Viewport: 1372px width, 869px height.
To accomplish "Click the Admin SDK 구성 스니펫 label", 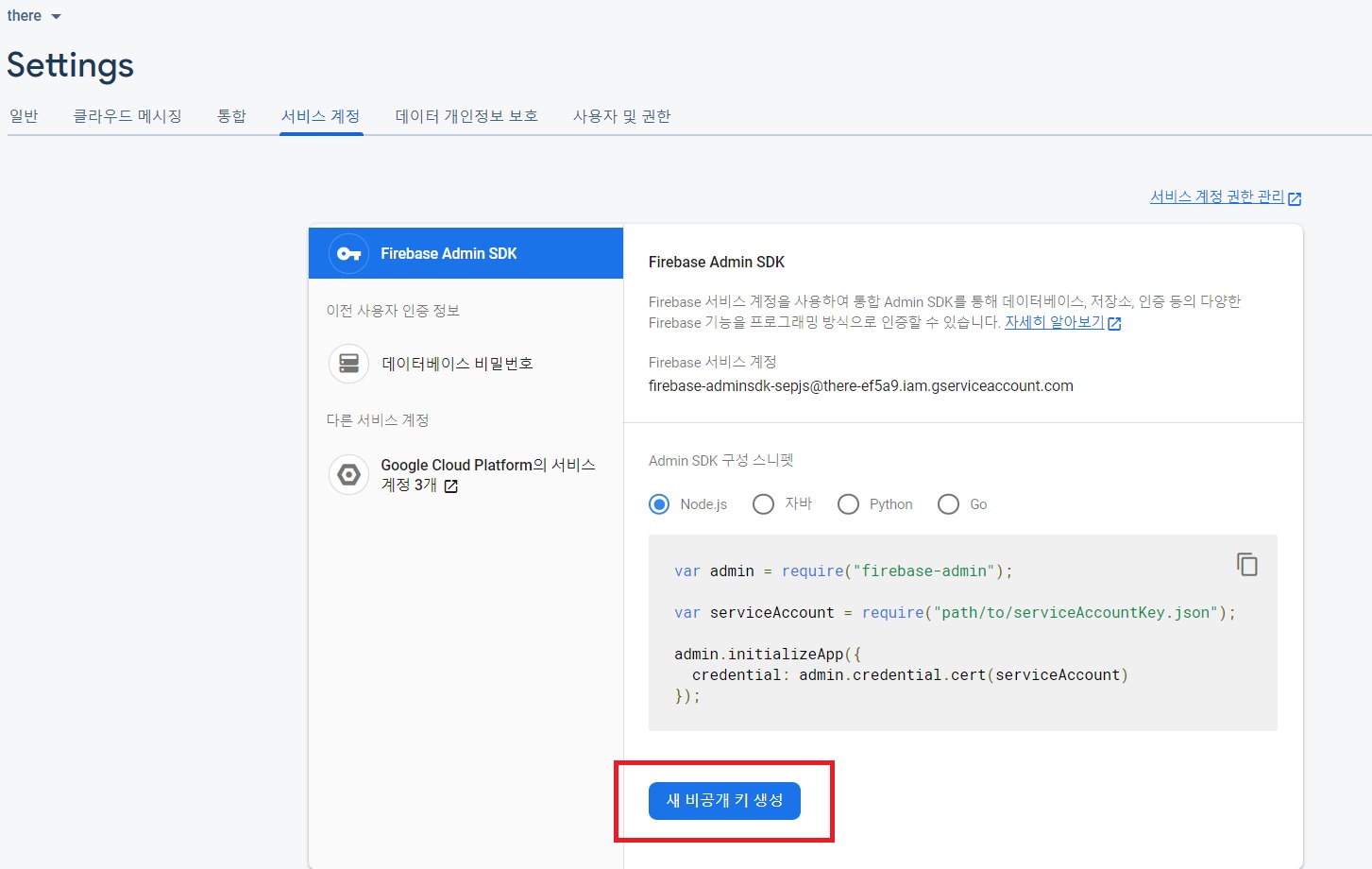I will (721, 461).
